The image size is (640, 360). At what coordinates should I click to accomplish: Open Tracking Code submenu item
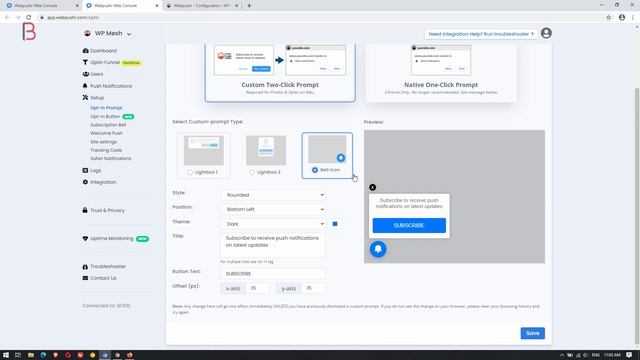pyautogui.click(x=106, y=150)
